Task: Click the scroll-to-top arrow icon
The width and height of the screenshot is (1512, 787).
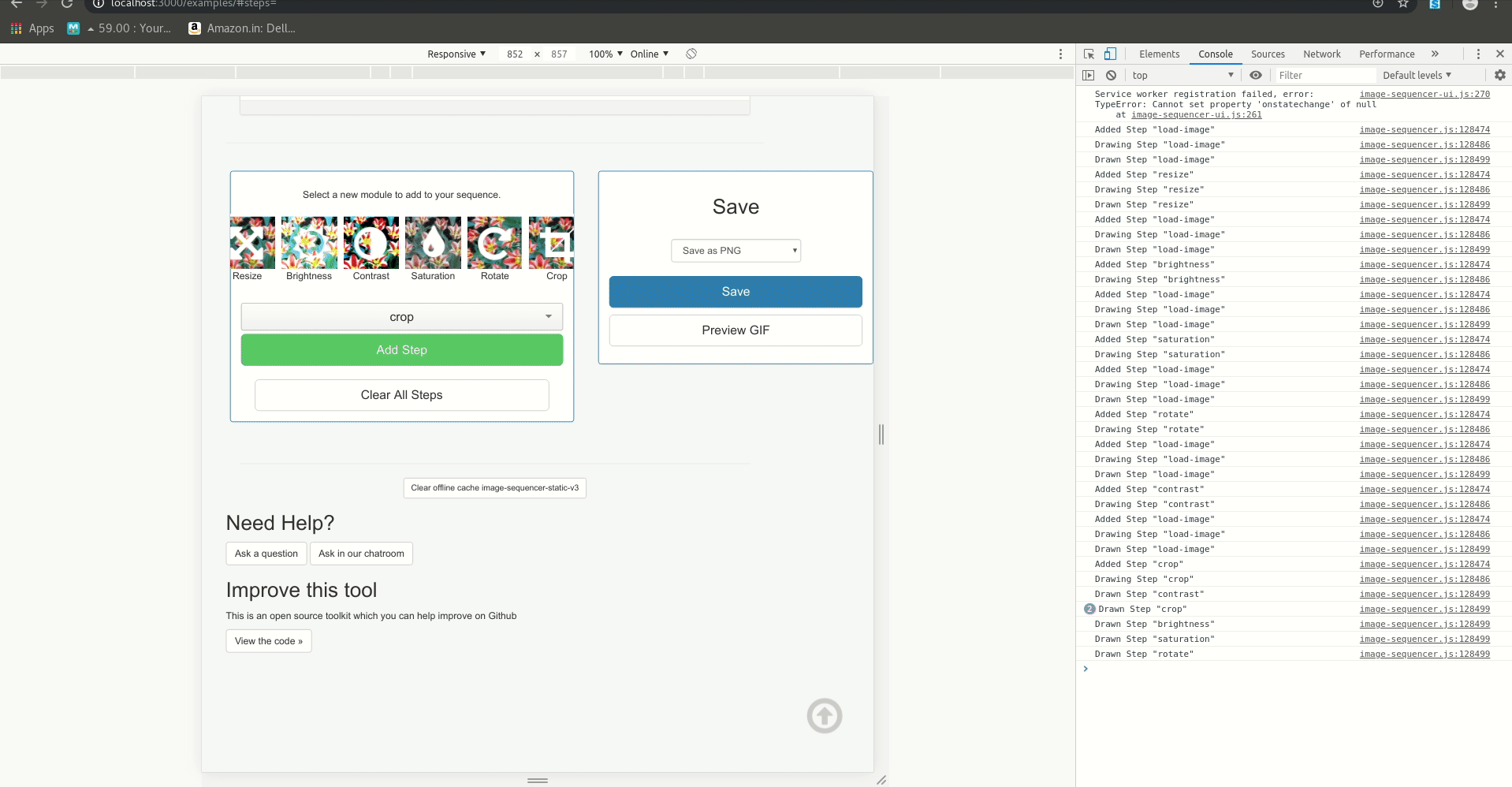Action: (825, 716)
